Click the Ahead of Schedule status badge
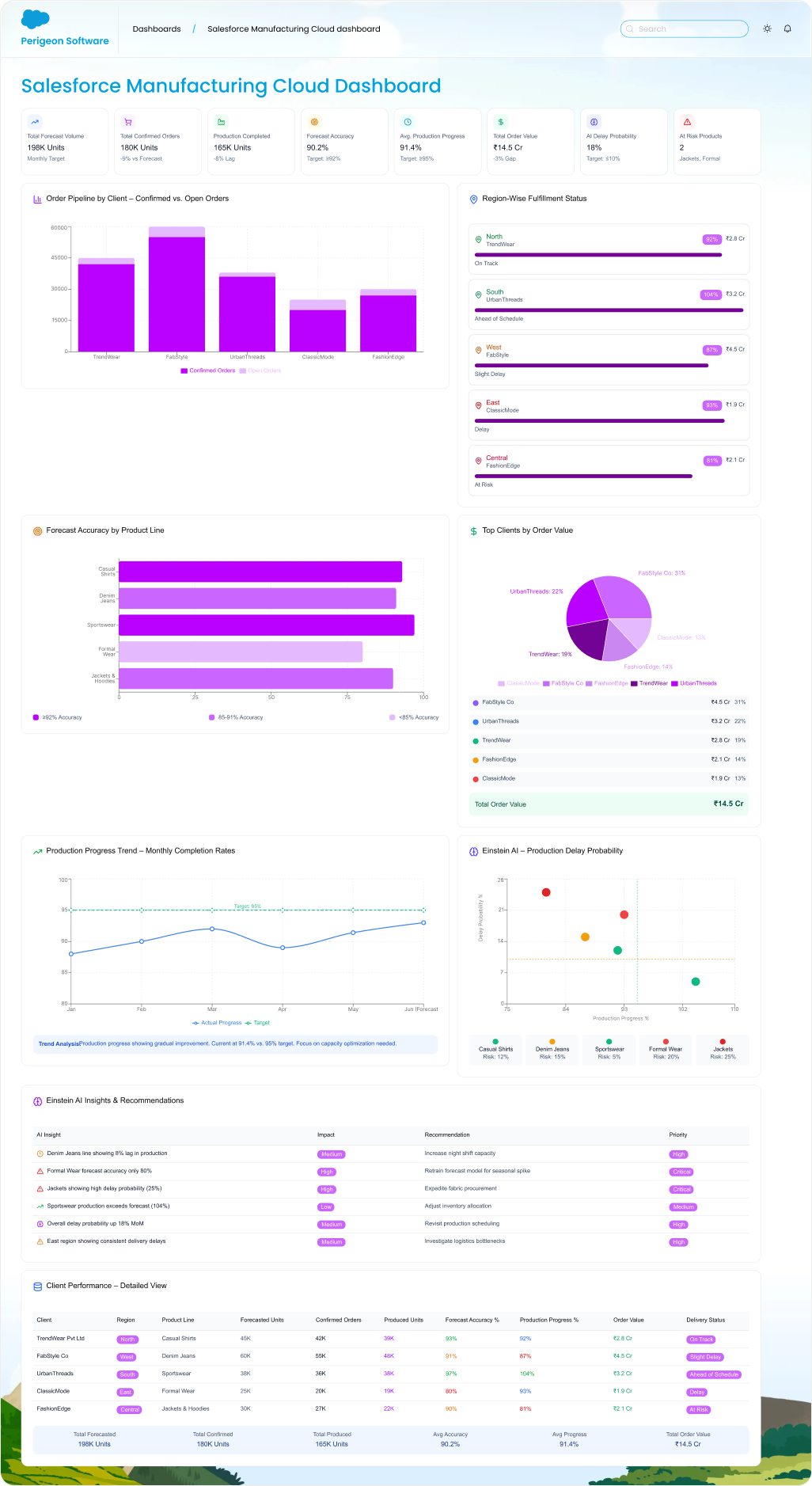This screenshot has width=812, height=1486. (x=714, y=1374)
